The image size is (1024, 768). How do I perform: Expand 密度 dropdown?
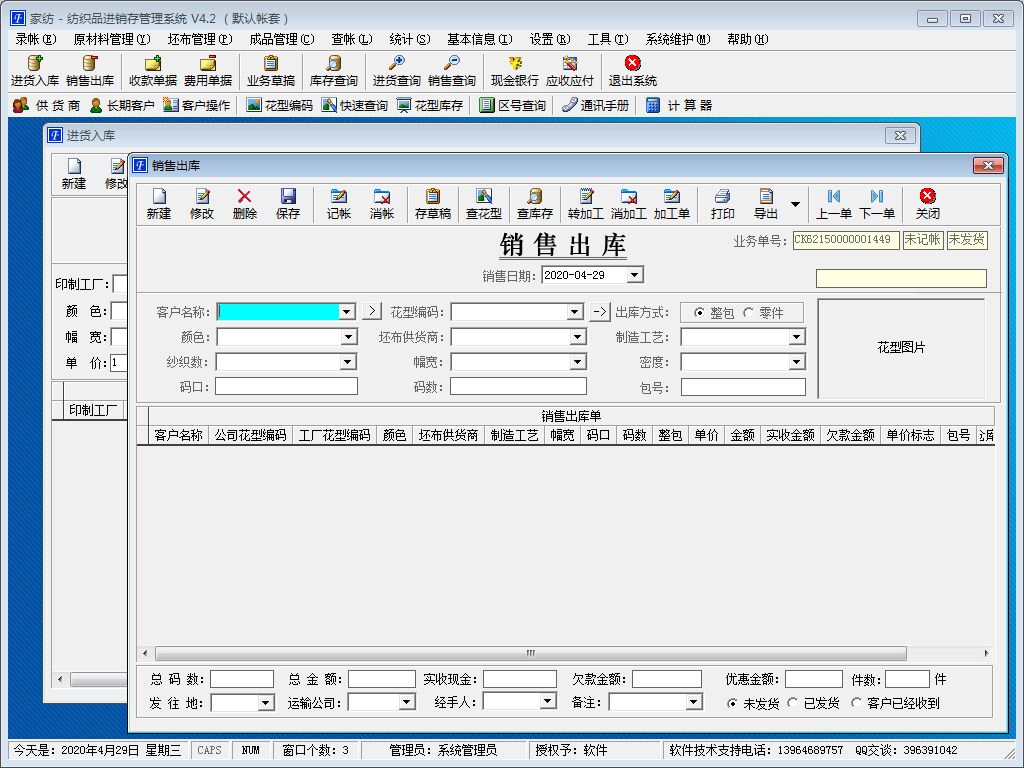tap(797, 362)
